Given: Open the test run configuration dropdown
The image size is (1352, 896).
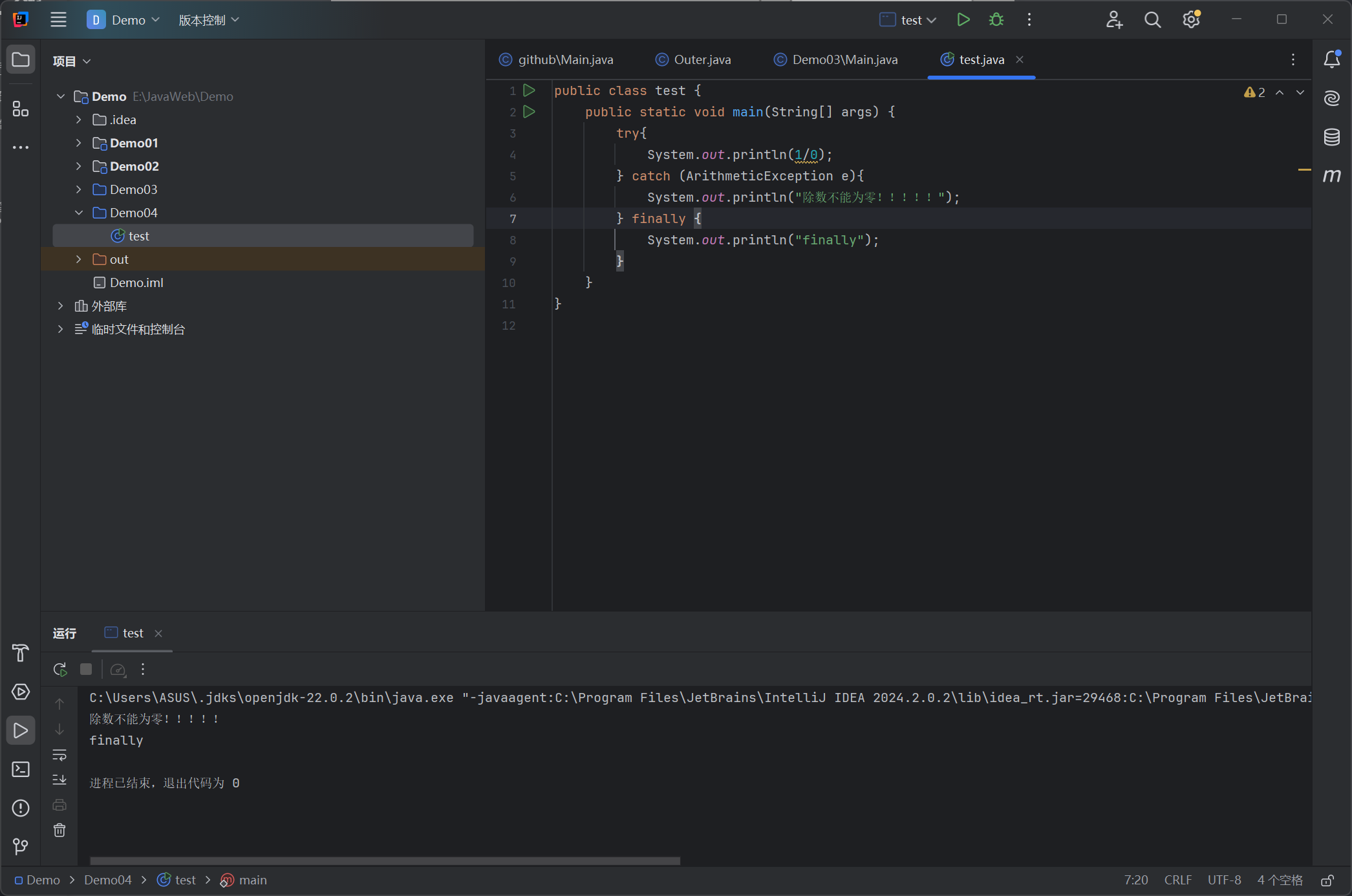Looking at the screenshot, I should [908, 20].
